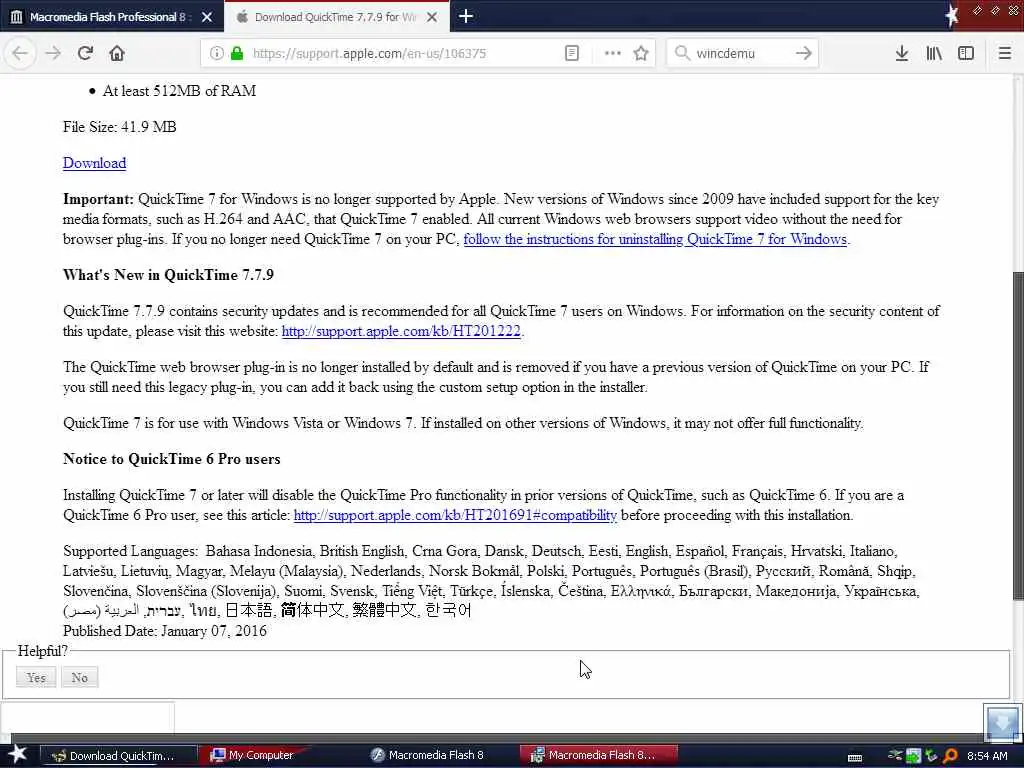The width and height of the screenshot is (1024, 768).
Task: Open the browser home page
Action: (x=117, y=53)
